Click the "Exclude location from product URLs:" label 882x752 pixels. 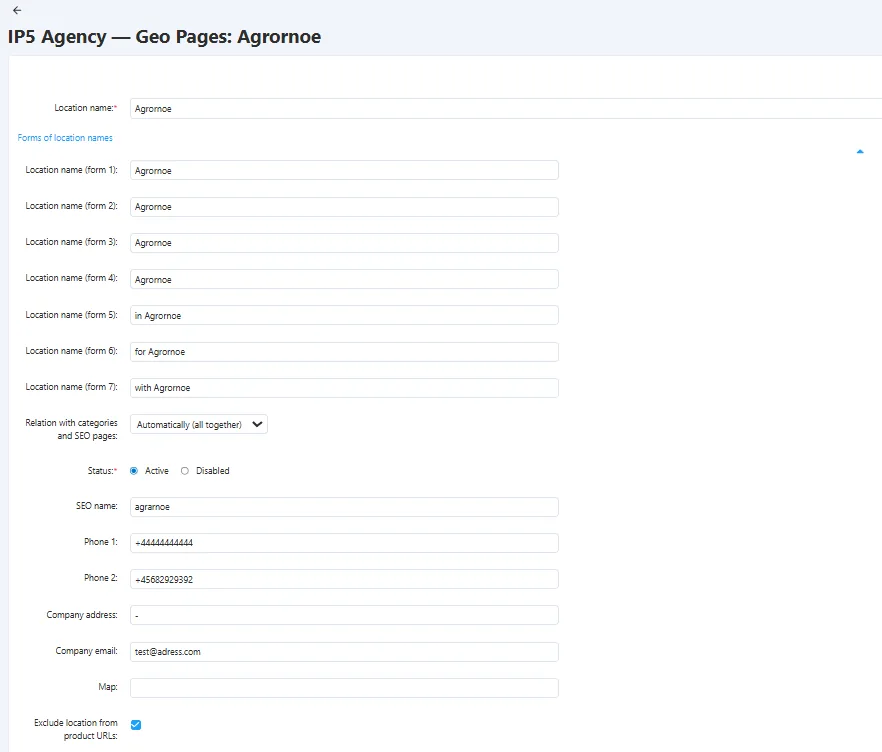(x=76, y=729)
